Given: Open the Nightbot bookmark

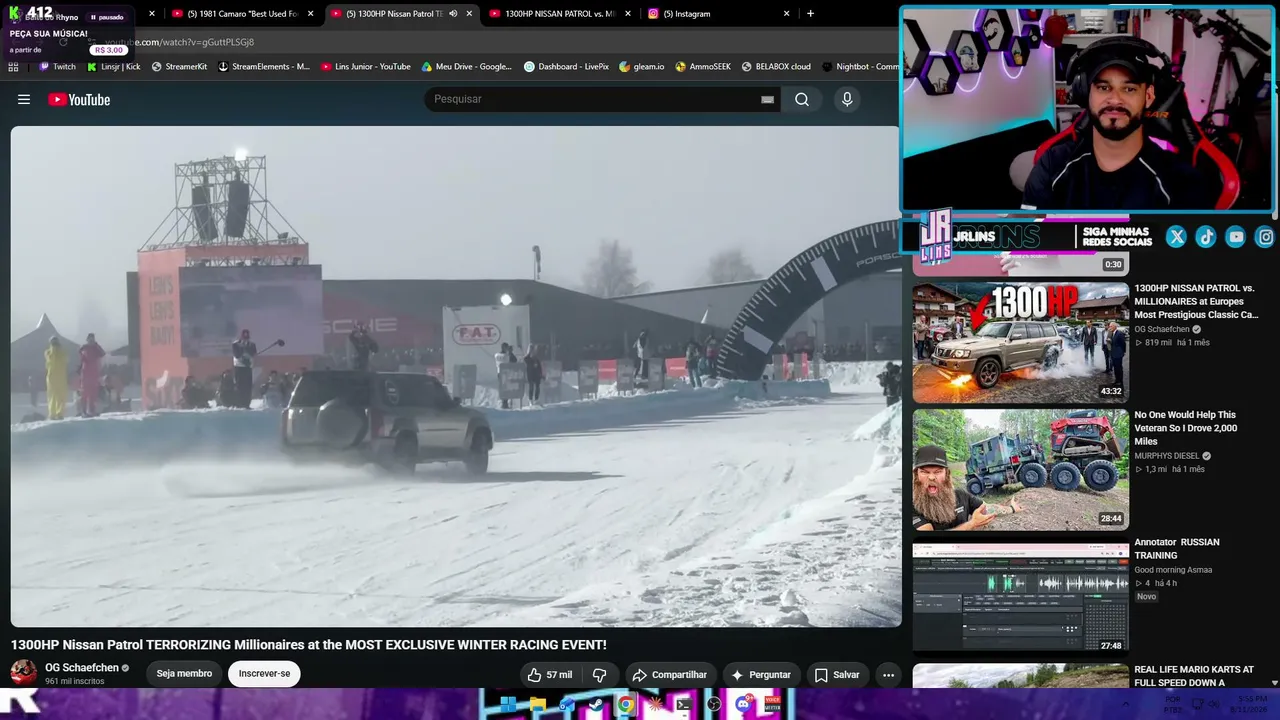Looking at the screenshot, I should [x=861, y=67].
